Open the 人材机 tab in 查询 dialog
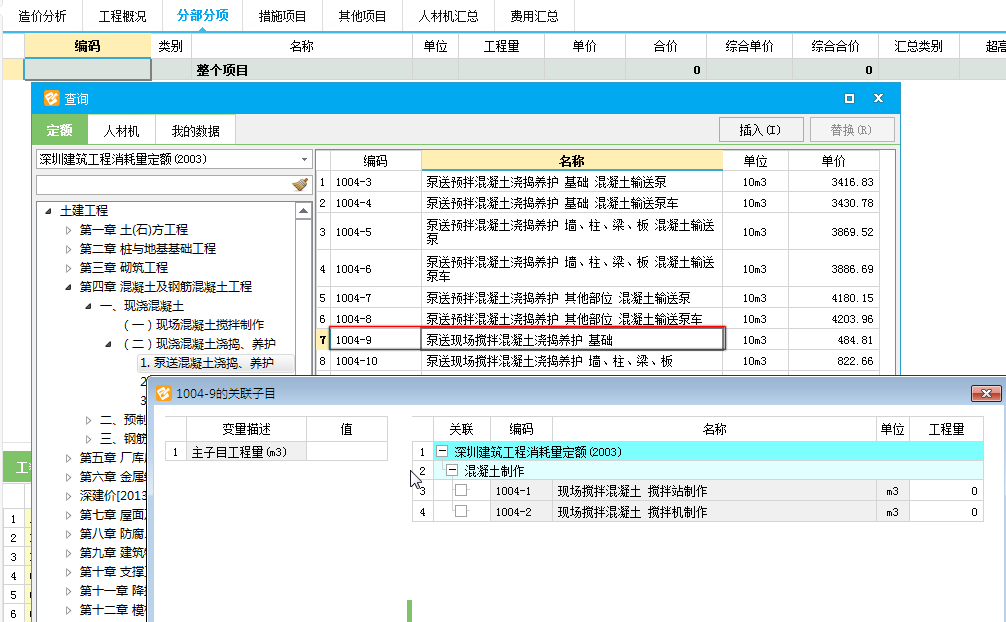 [121, 131]
